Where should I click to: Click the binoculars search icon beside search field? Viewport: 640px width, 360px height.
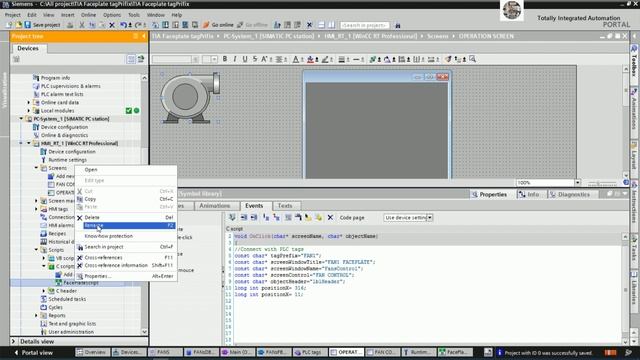[x=398, y=25]
